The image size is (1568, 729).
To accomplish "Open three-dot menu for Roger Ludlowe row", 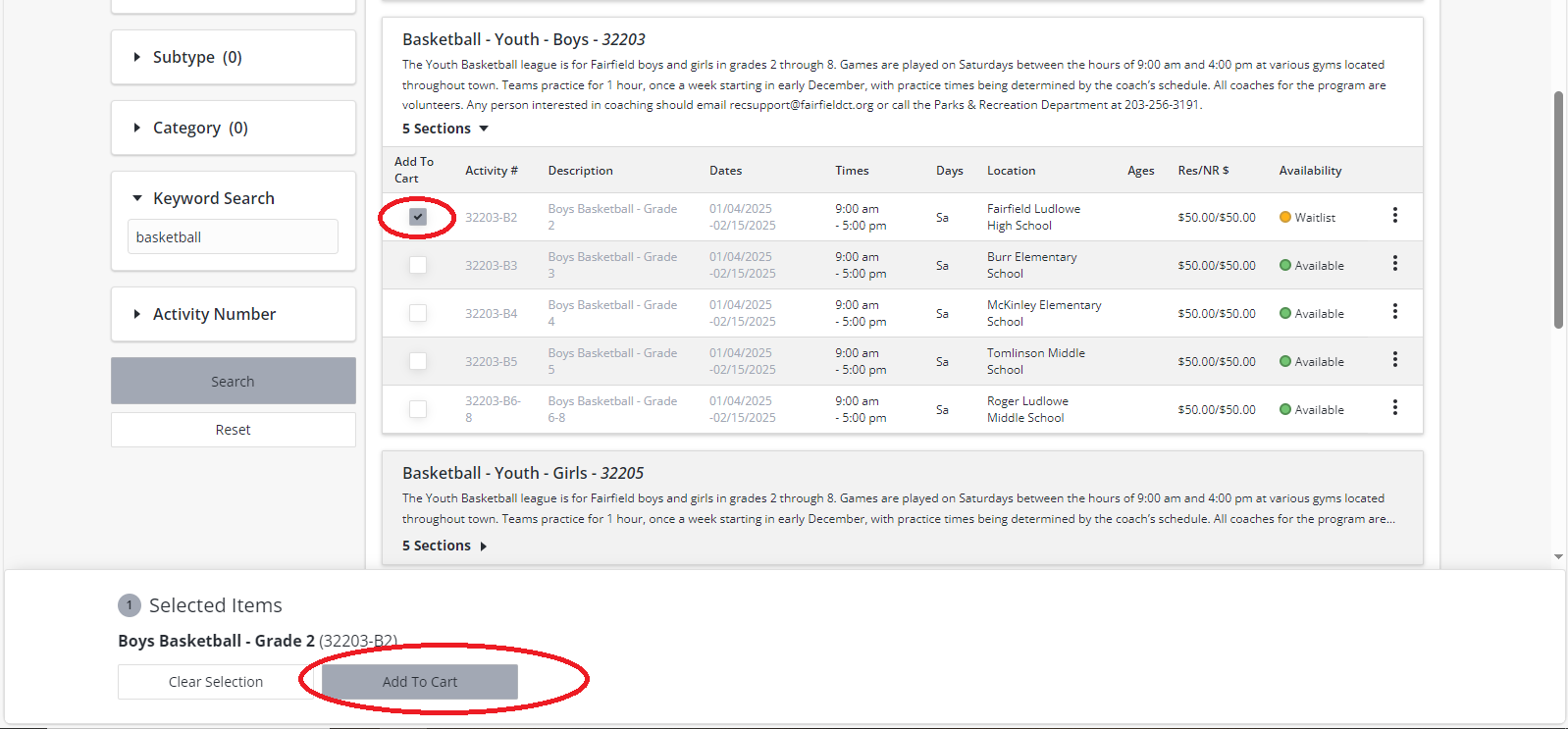I will pos(1394,408).
